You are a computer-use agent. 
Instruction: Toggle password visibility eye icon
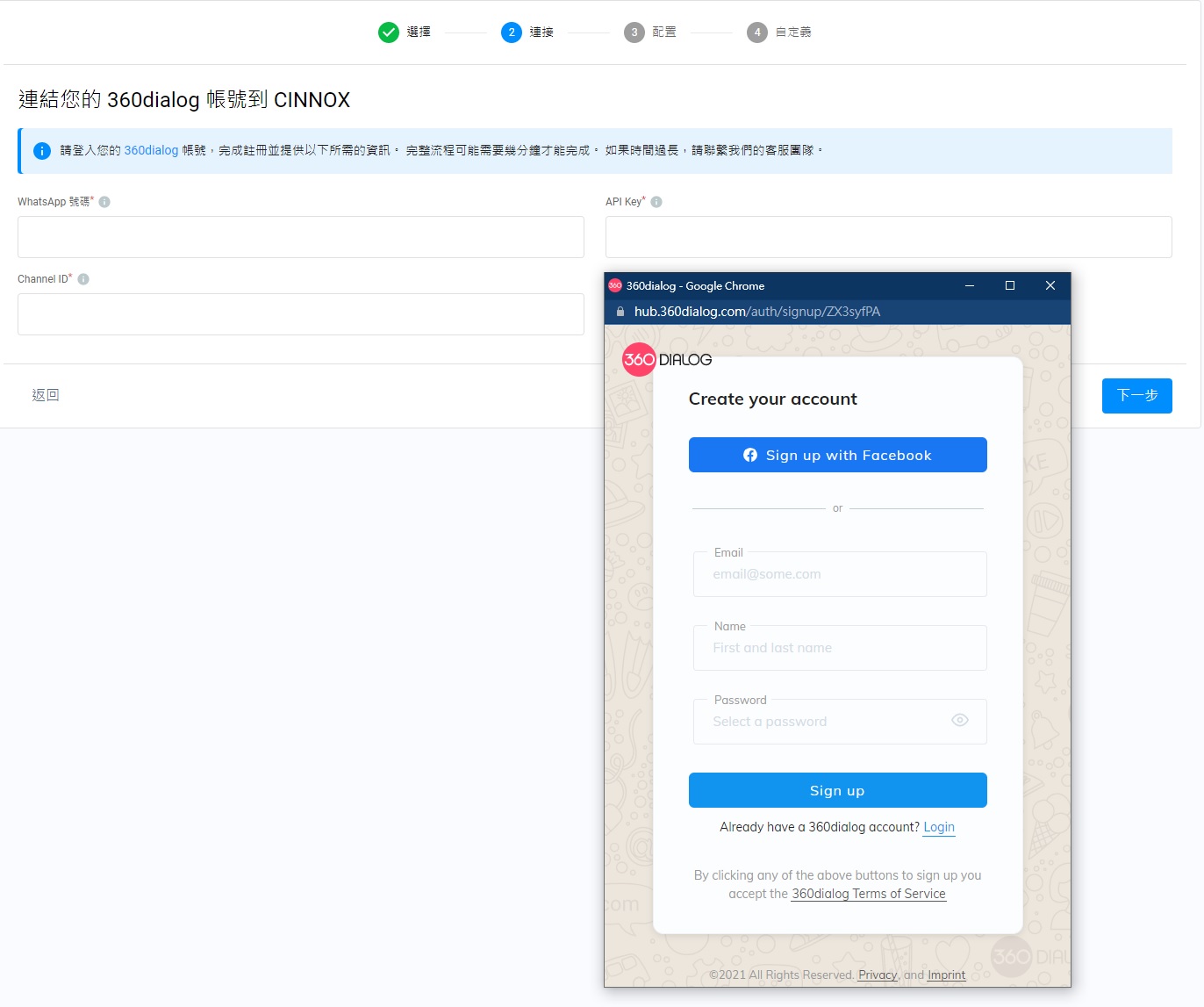coord(960,720)
